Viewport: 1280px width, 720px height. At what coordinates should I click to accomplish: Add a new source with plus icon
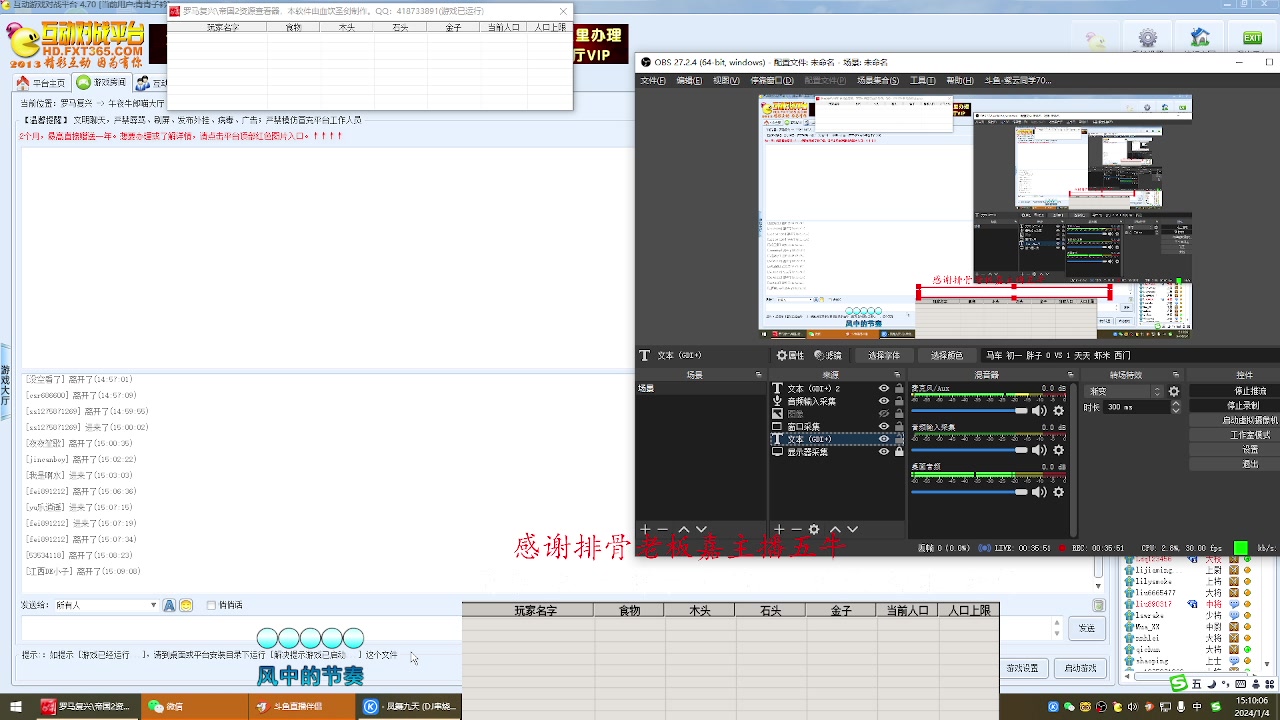(779, 529)
